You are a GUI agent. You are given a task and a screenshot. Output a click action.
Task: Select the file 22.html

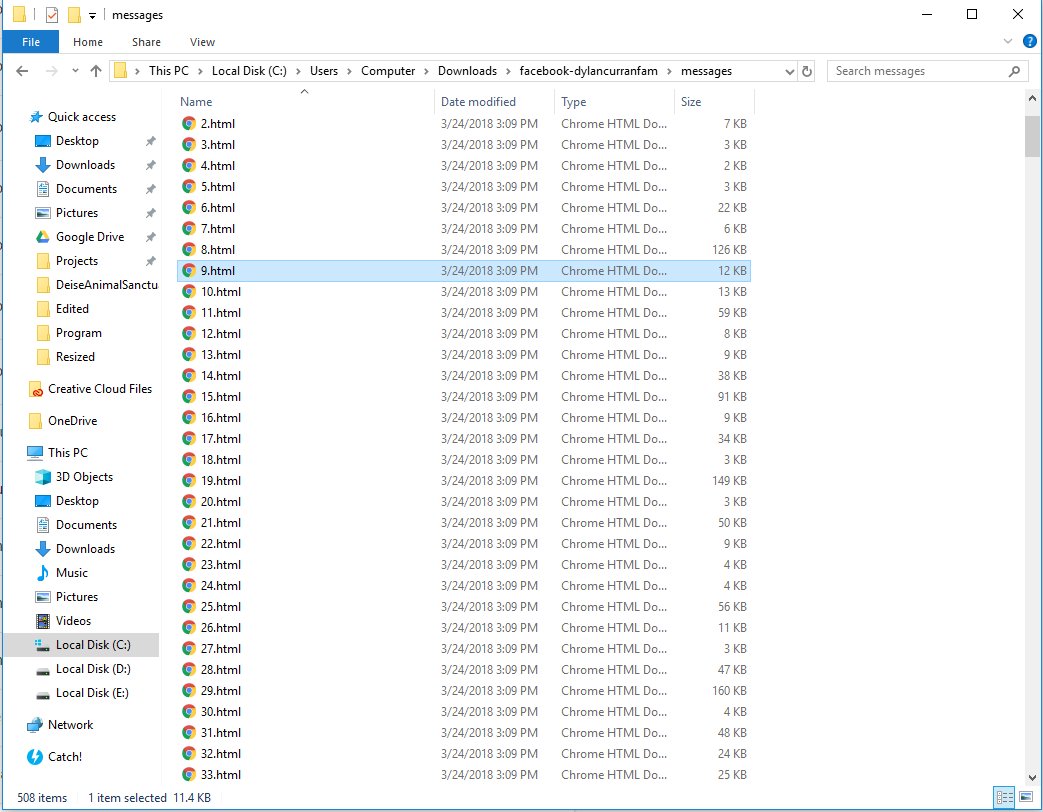(x=464, y=544)
